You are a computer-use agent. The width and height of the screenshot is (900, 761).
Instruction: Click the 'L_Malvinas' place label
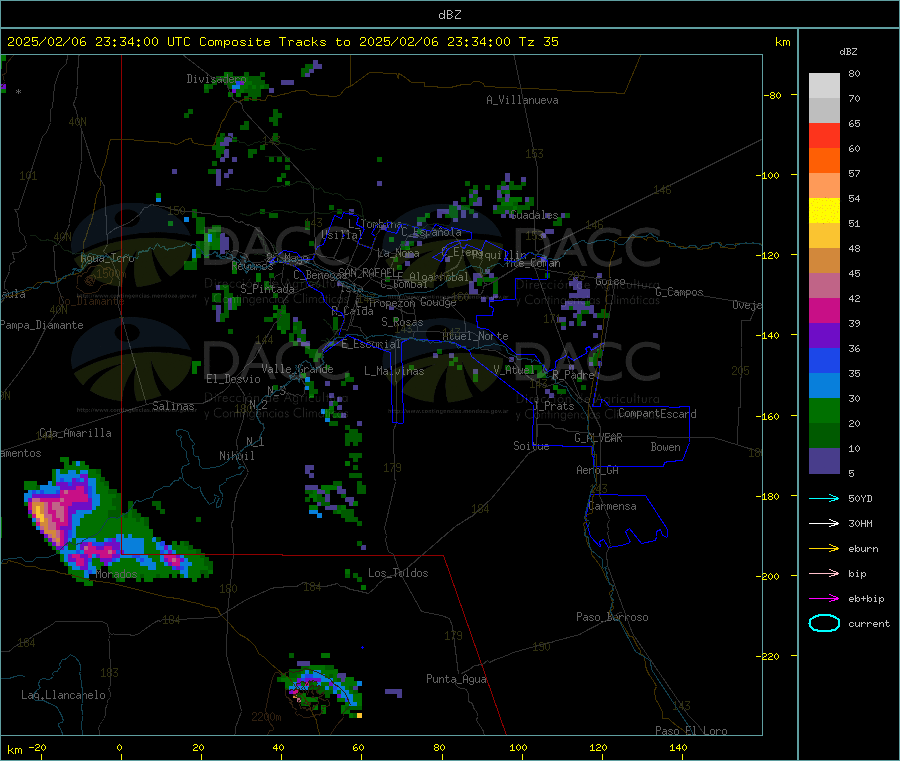pyautogui.click(x=394, y=371)
